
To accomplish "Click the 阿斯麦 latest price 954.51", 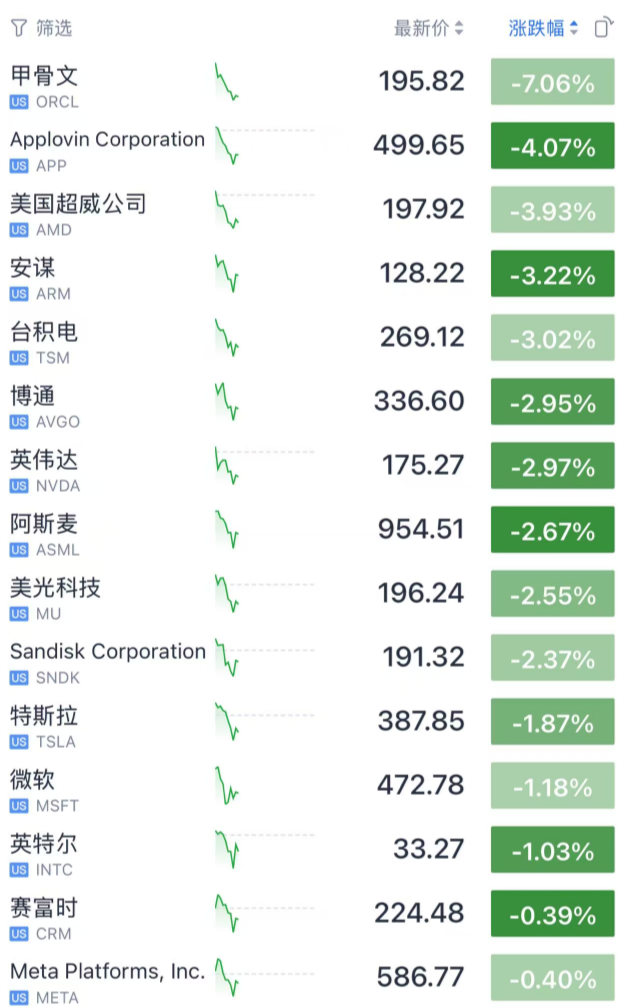I will [421, 531].
